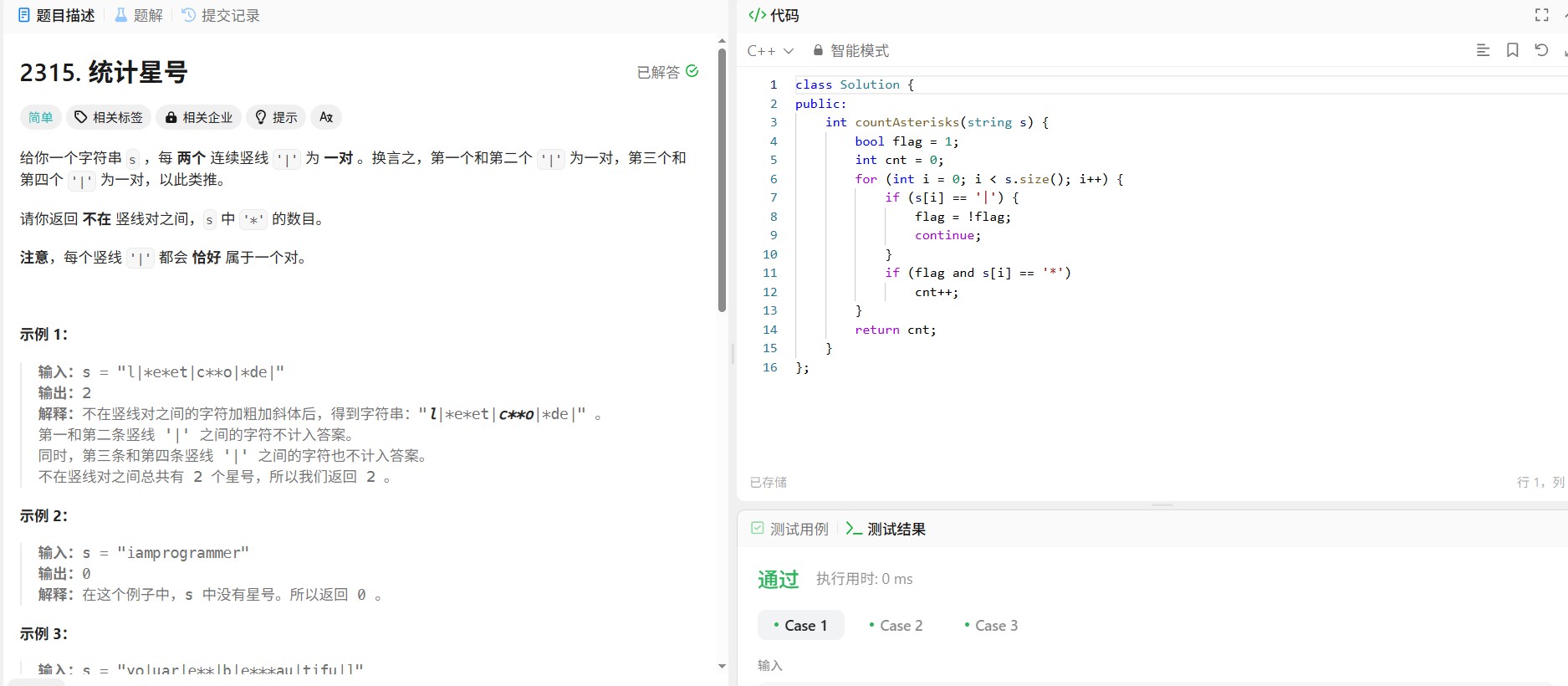Image resolution: width=1568 pixels, height=686 pixels.
Task: Toggle the 智能模式 lock setting
Action: pos(850,51)
